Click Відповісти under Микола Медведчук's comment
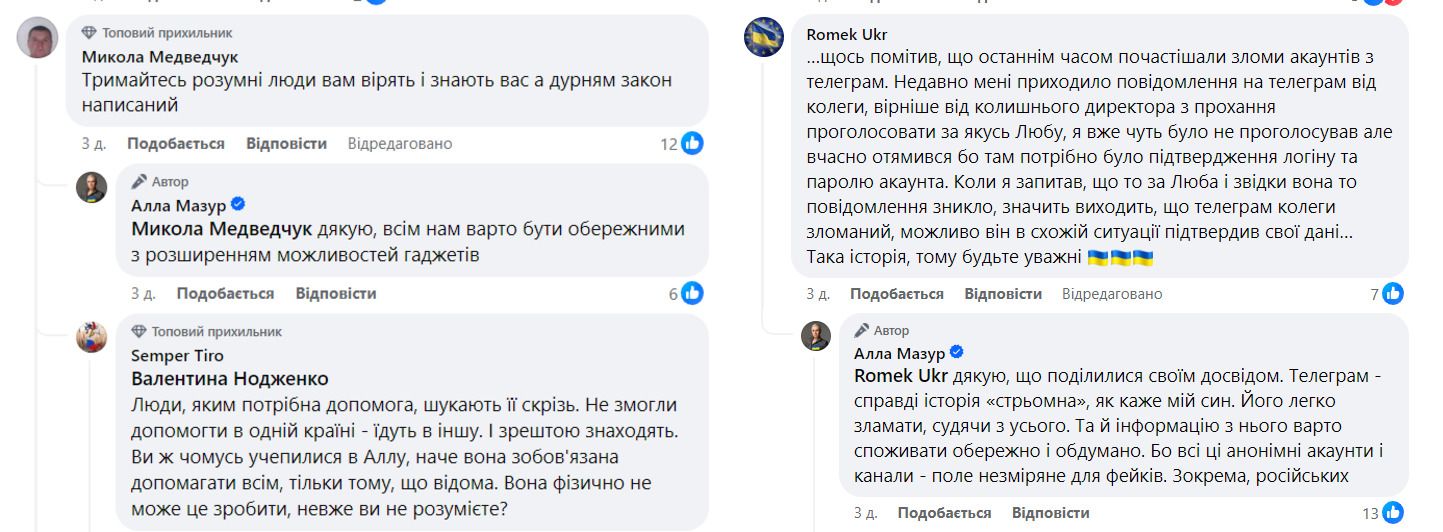Screen dimensions: 1443x532 pos(287,144)
